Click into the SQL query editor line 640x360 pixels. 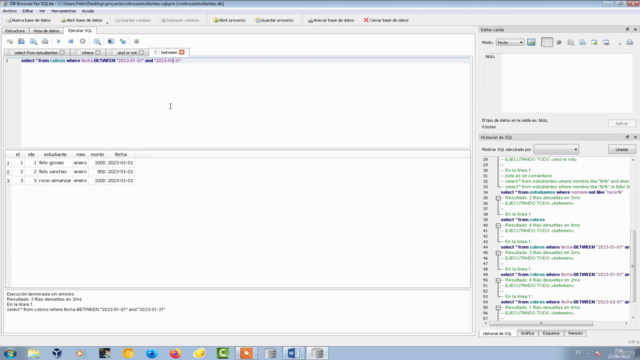(245, 60)
